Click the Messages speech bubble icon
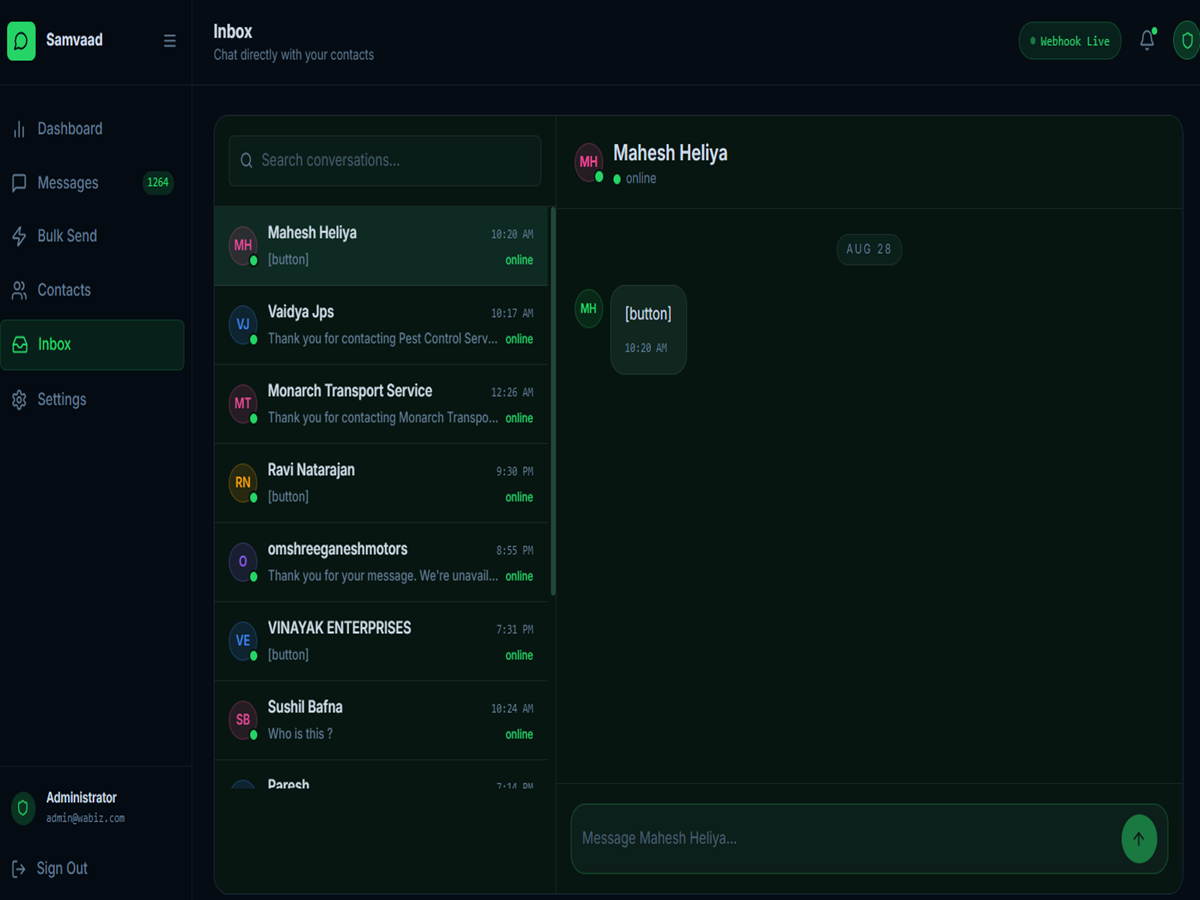The image size is (1200, 900). 19,183
